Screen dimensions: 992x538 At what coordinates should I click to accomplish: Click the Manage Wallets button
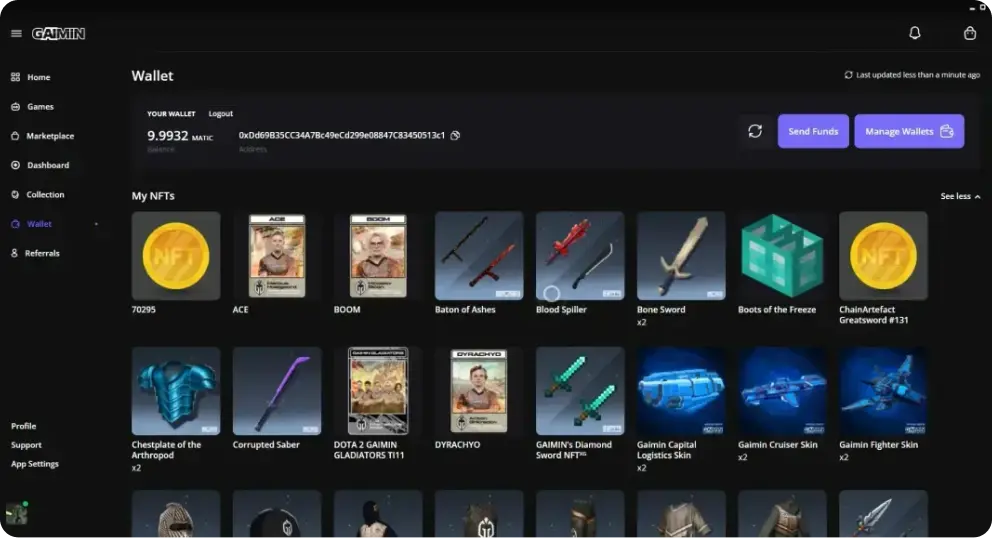point(909,131)
